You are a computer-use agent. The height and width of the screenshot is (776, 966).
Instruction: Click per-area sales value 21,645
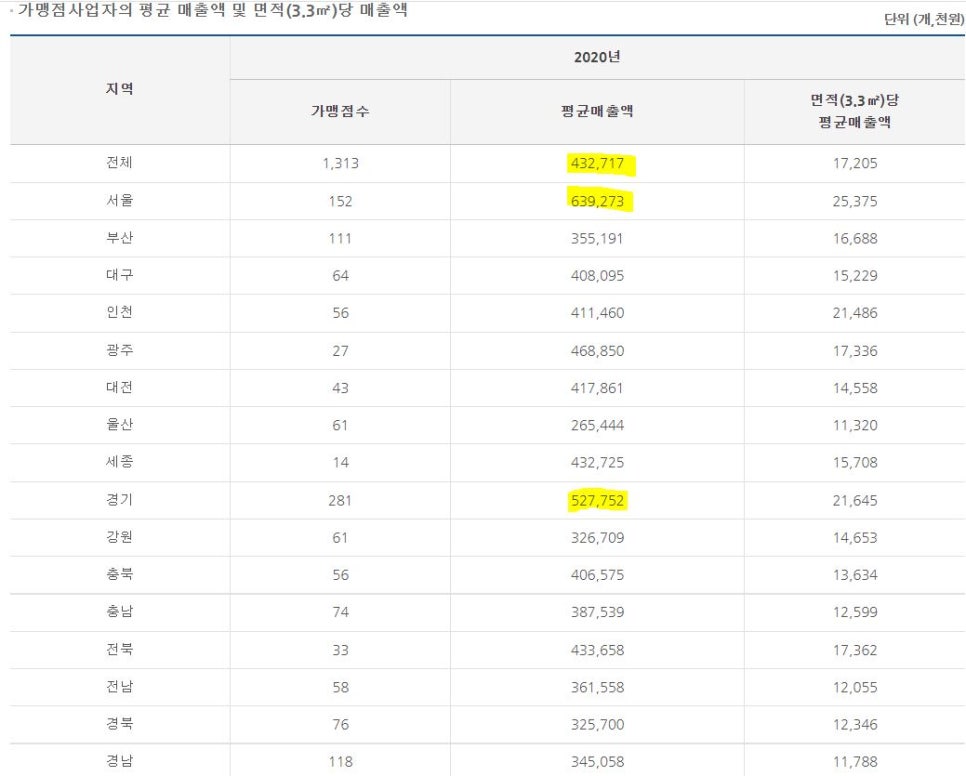854,501
